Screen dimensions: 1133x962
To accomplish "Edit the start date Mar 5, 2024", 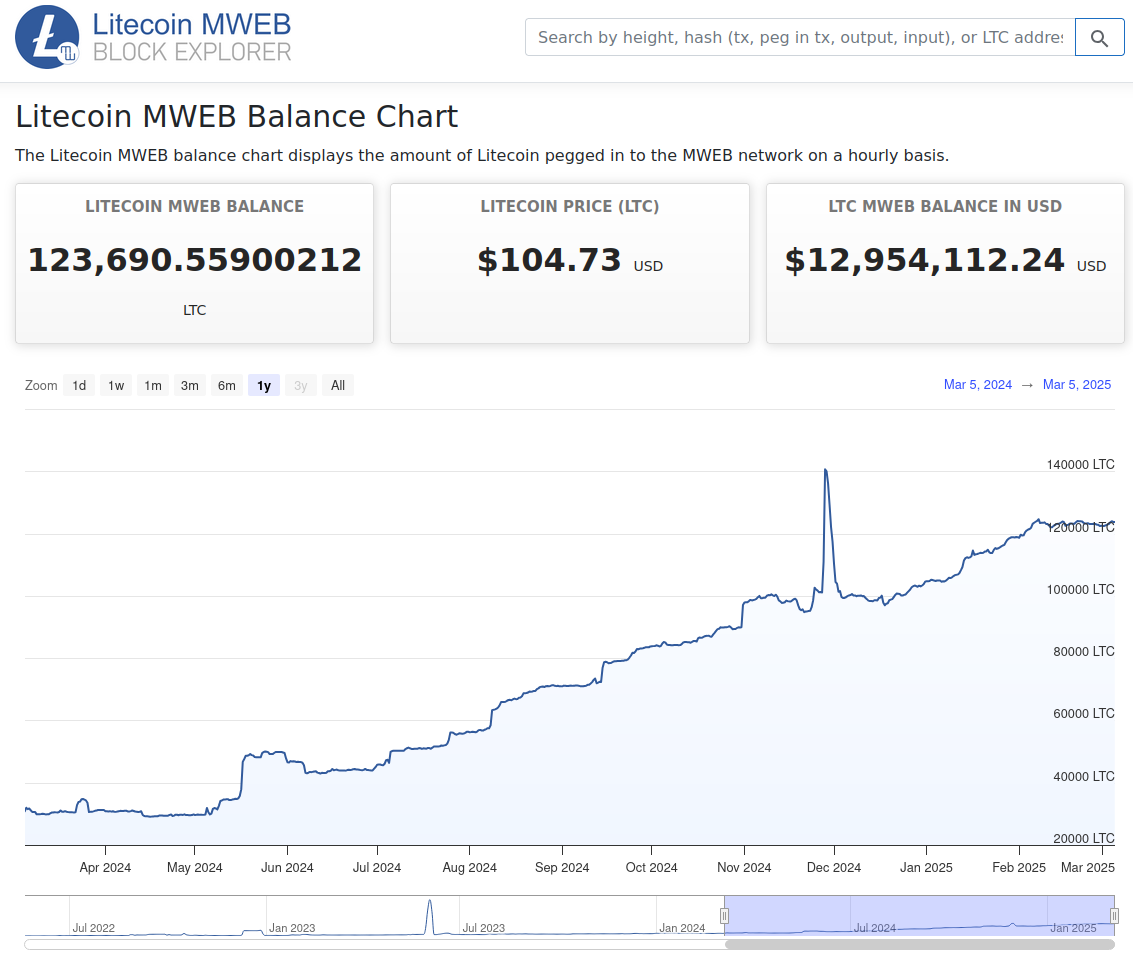I will coord(978,385).
